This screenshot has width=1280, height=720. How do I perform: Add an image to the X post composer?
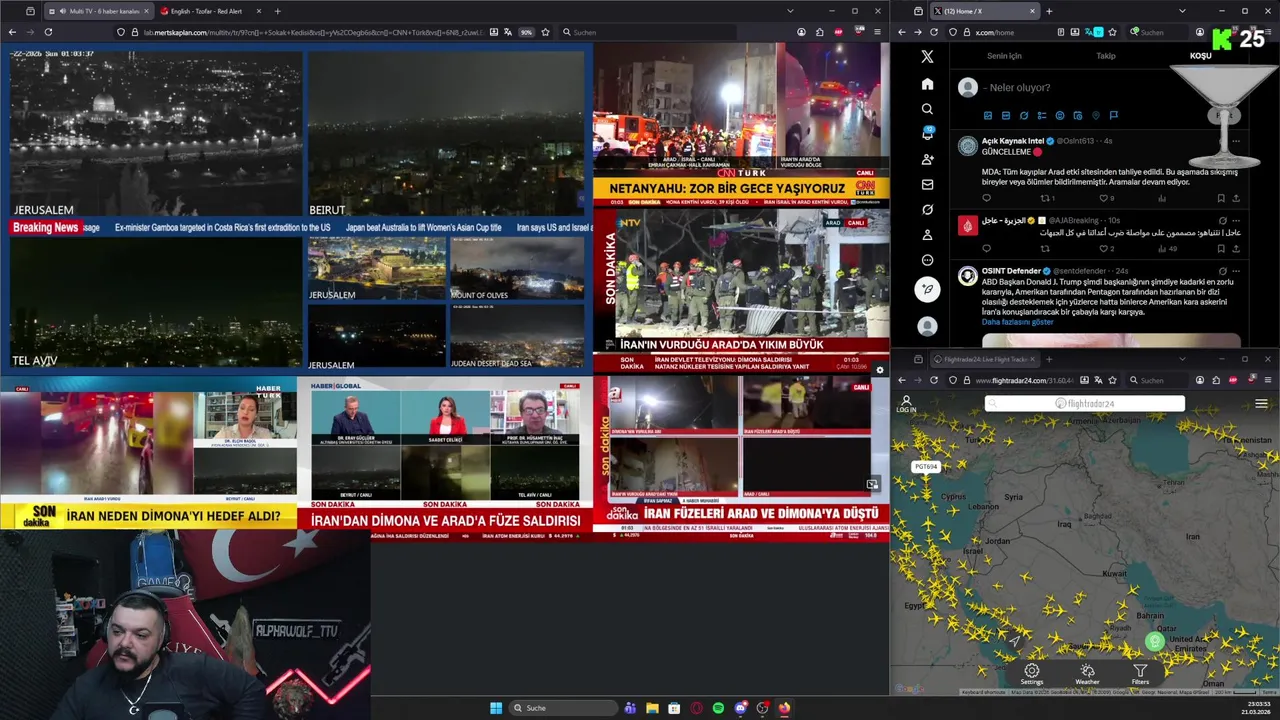click(988, 116)
